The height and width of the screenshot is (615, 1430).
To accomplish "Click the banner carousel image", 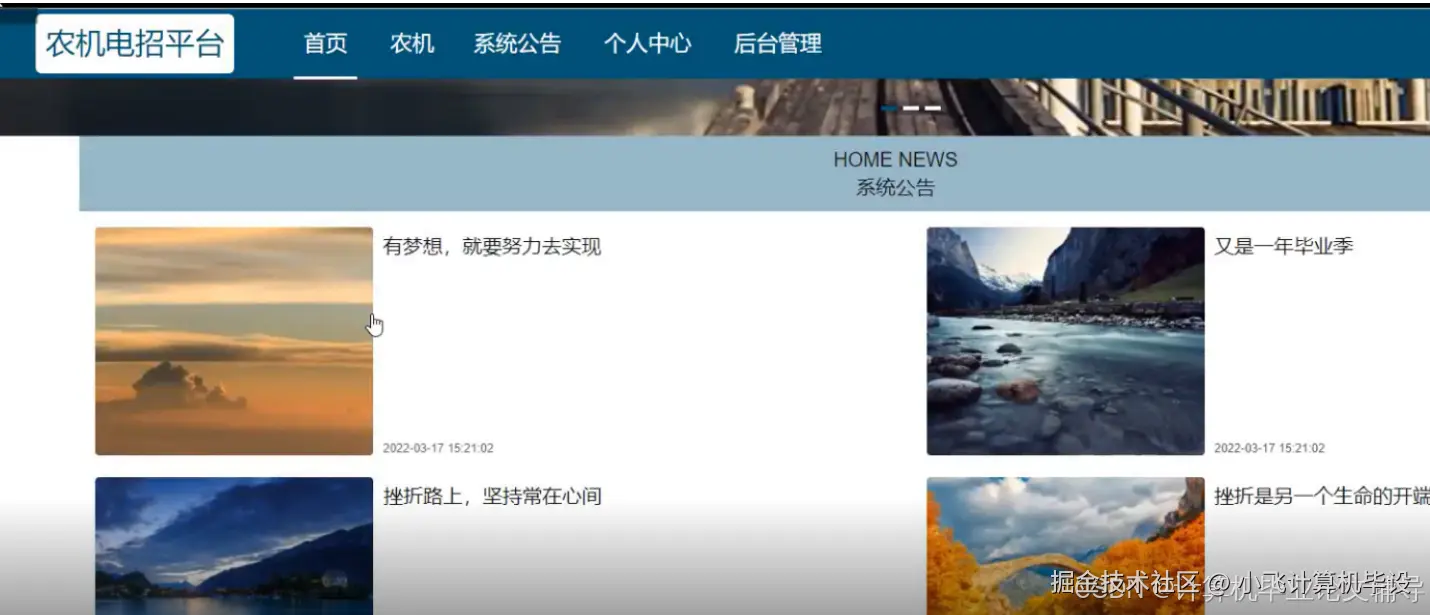I will pyautogui.click(x=715, y=107).
